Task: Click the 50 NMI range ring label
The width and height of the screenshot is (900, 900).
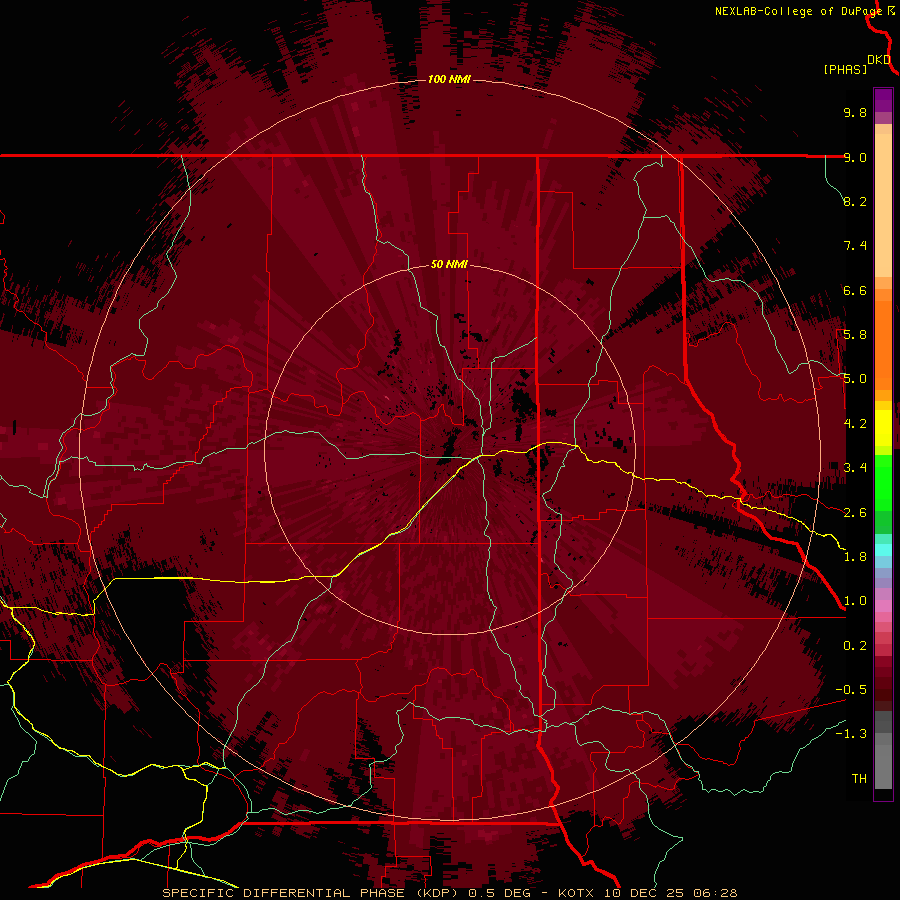Action: (x=449, y=264)
